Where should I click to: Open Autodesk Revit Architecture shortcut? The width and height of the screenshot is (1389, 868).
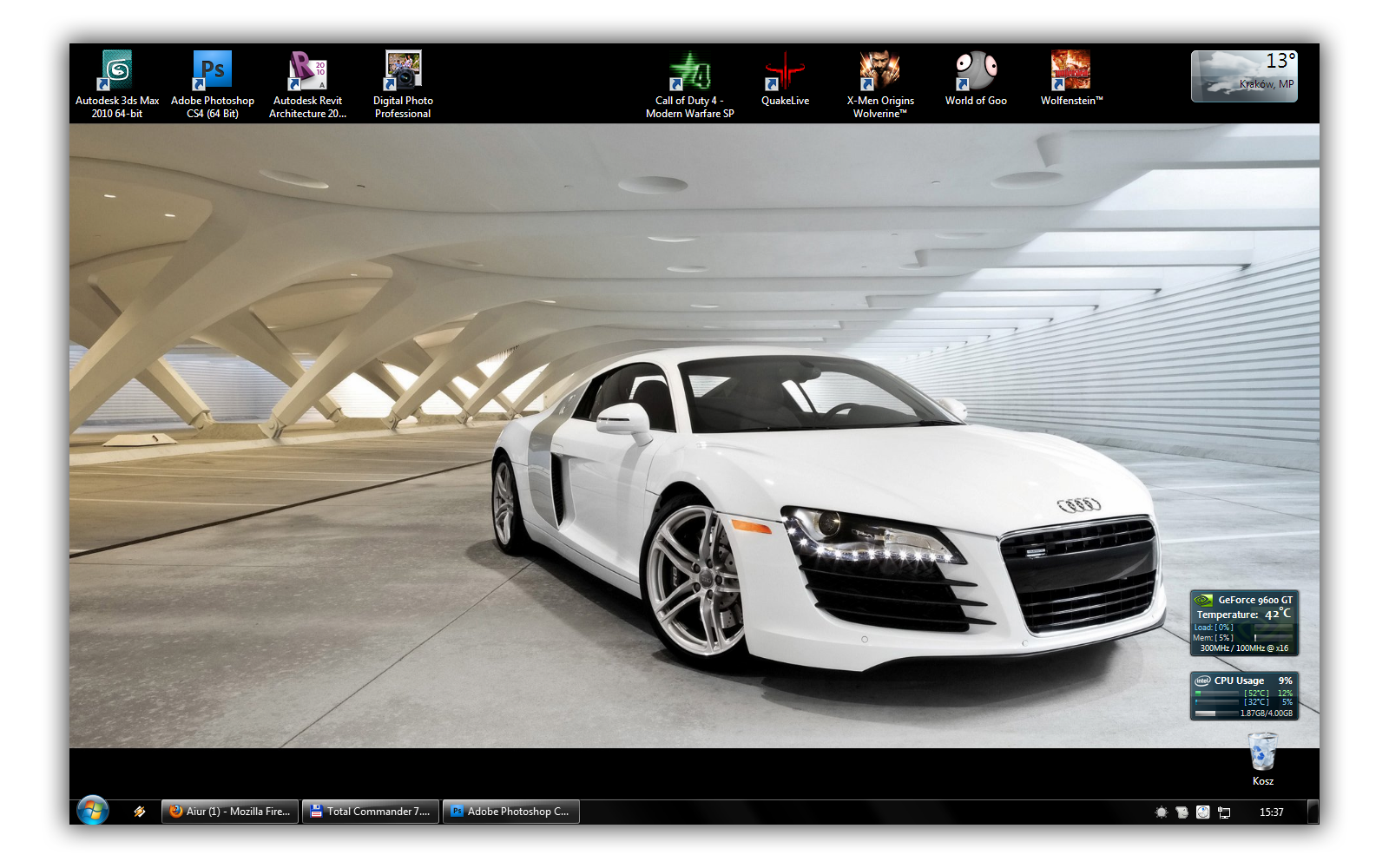click(307, 72)
